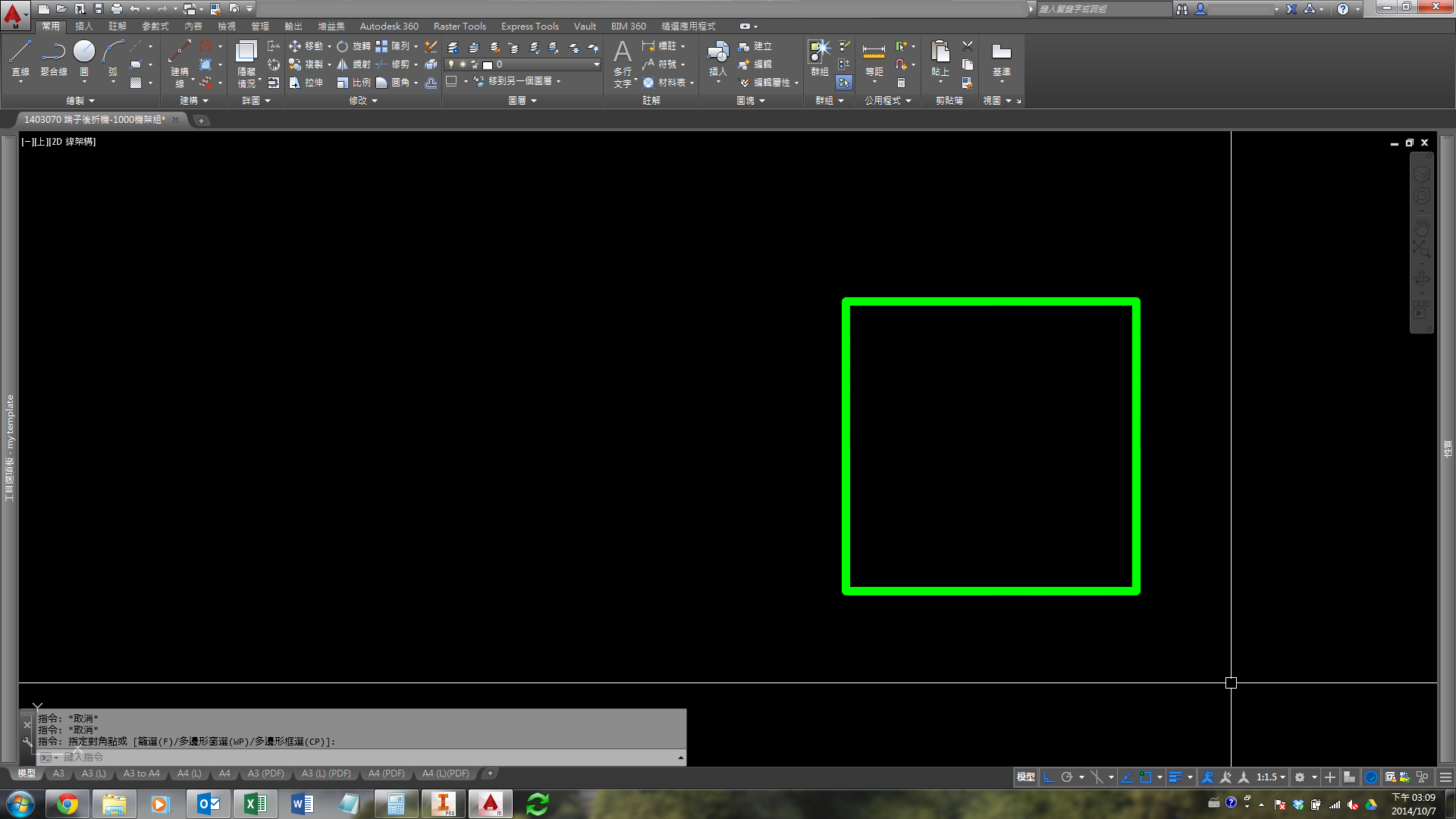Viewport: 1456px width, 819px height.
Task: Expand the 圖層 panel
Action: click(x=522, y=100)
